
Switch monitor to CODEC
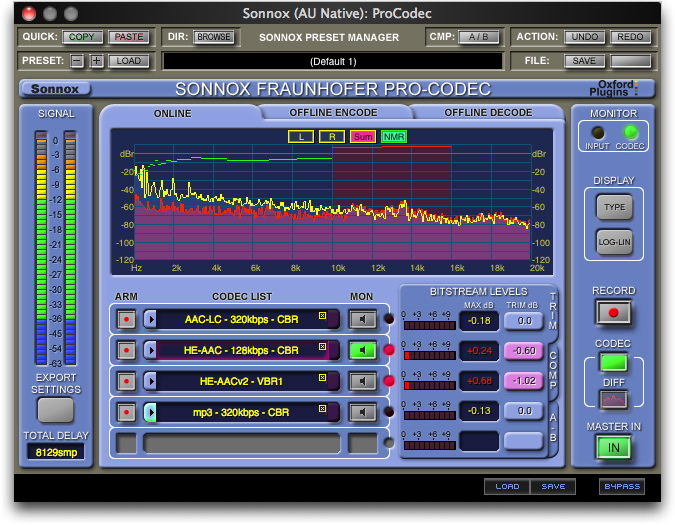[x=630, y=132]
